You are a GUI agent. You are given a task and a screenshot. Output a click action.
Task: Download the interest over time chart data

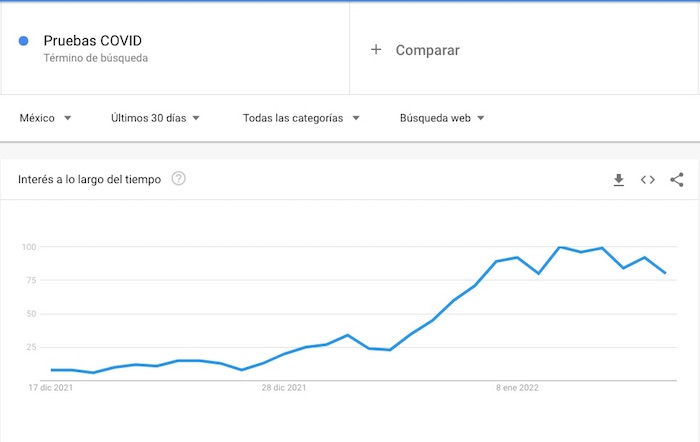(619, 180)
